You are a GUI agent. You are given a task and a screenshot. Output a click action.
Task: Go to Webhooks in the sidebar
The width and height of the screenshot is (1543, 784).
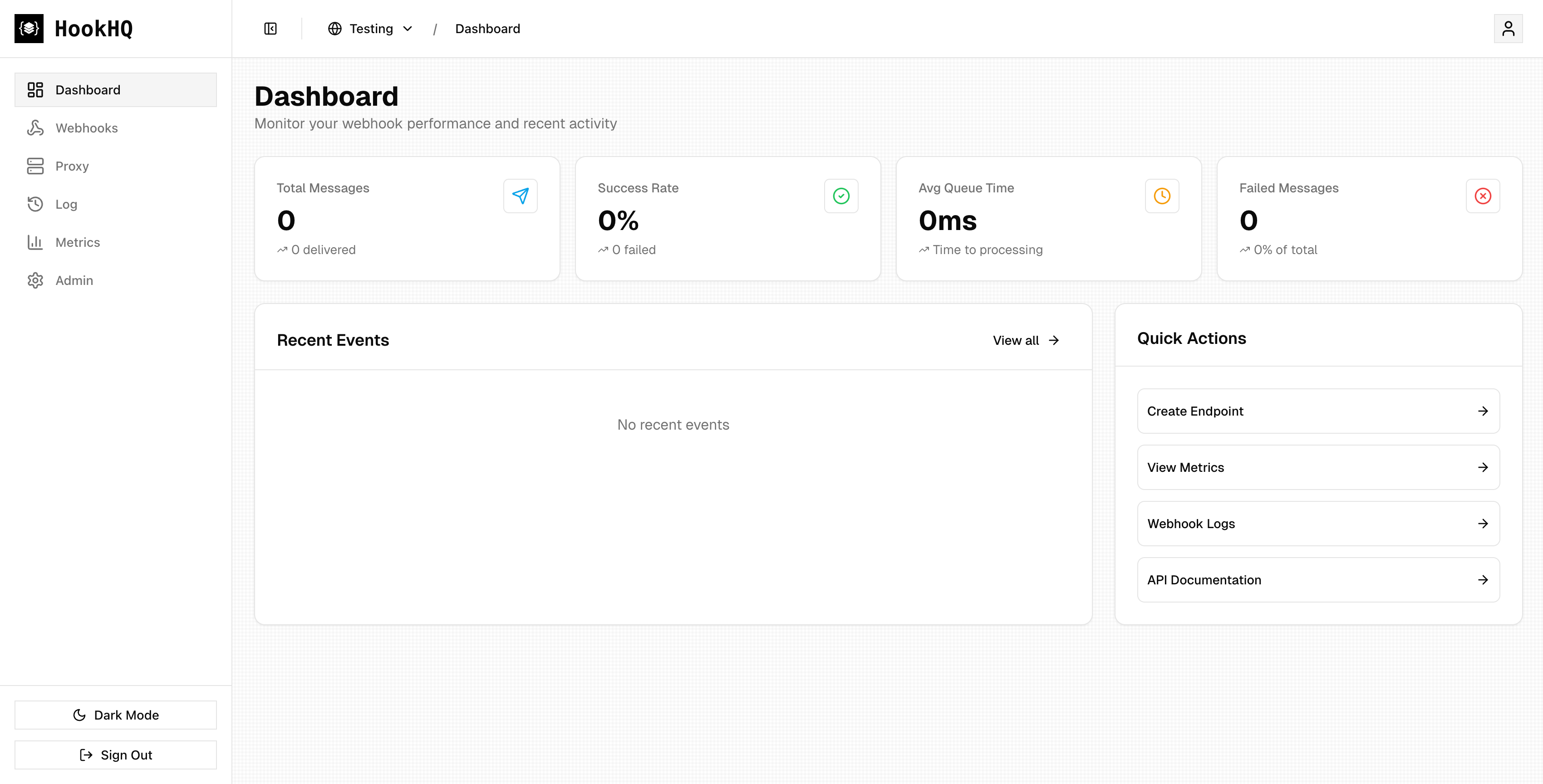[x=116, y=128]
